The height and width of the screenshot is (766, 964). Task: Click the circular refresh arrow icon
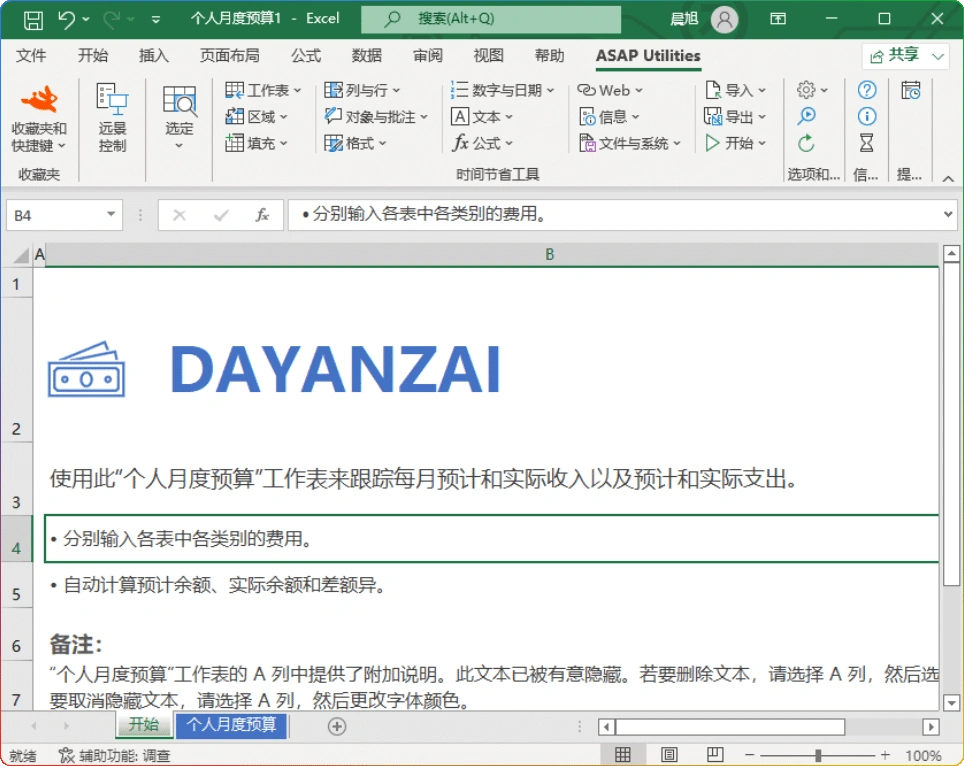click(x=806, y=143)
